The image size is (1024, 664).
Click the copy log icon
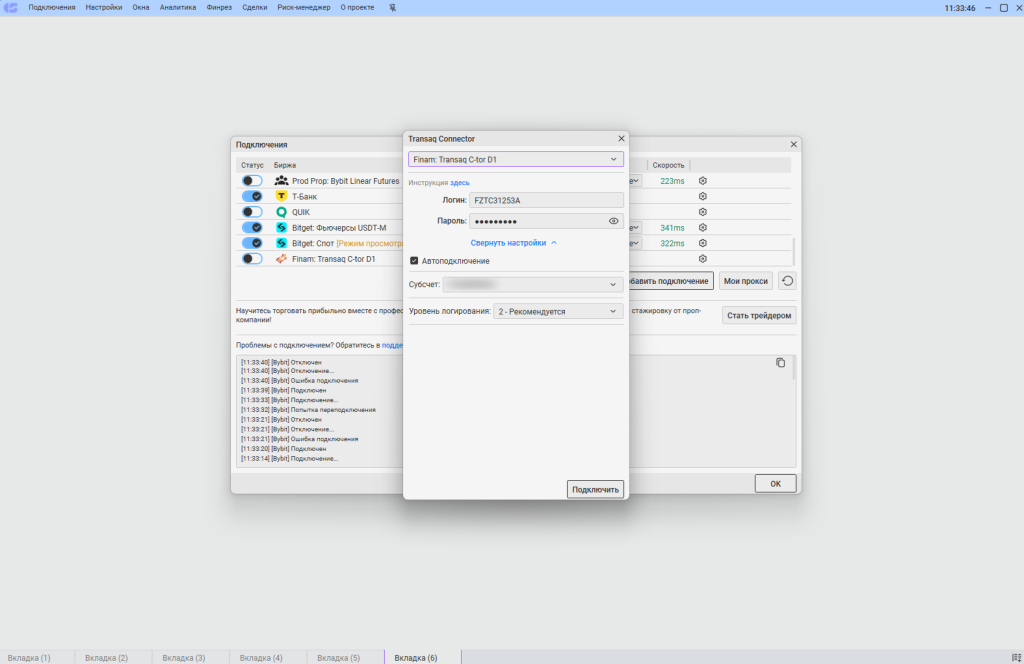[781, 363]
